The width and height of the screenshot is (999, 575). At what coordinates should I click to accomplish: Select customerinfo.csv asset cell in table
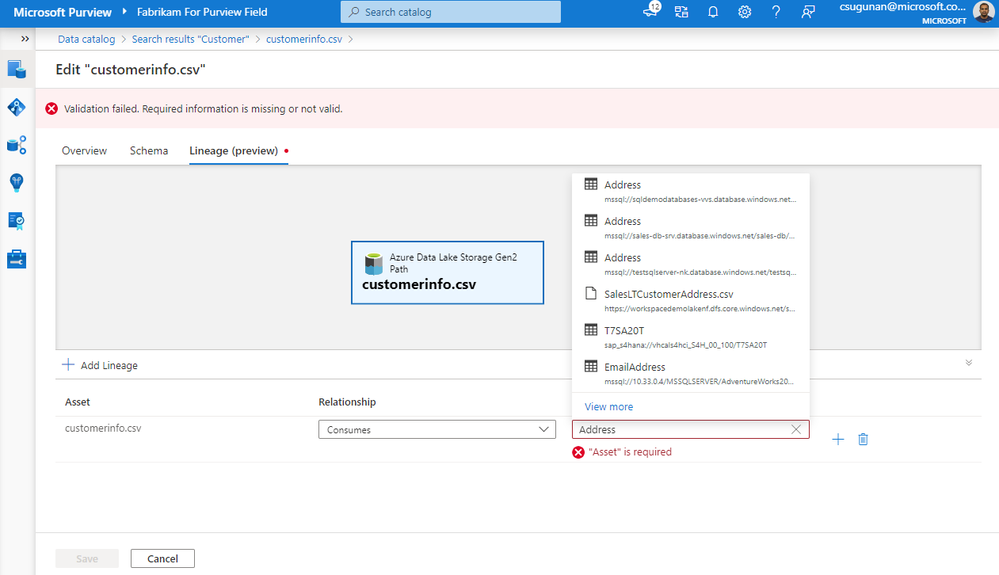click(x=103, y=429)
